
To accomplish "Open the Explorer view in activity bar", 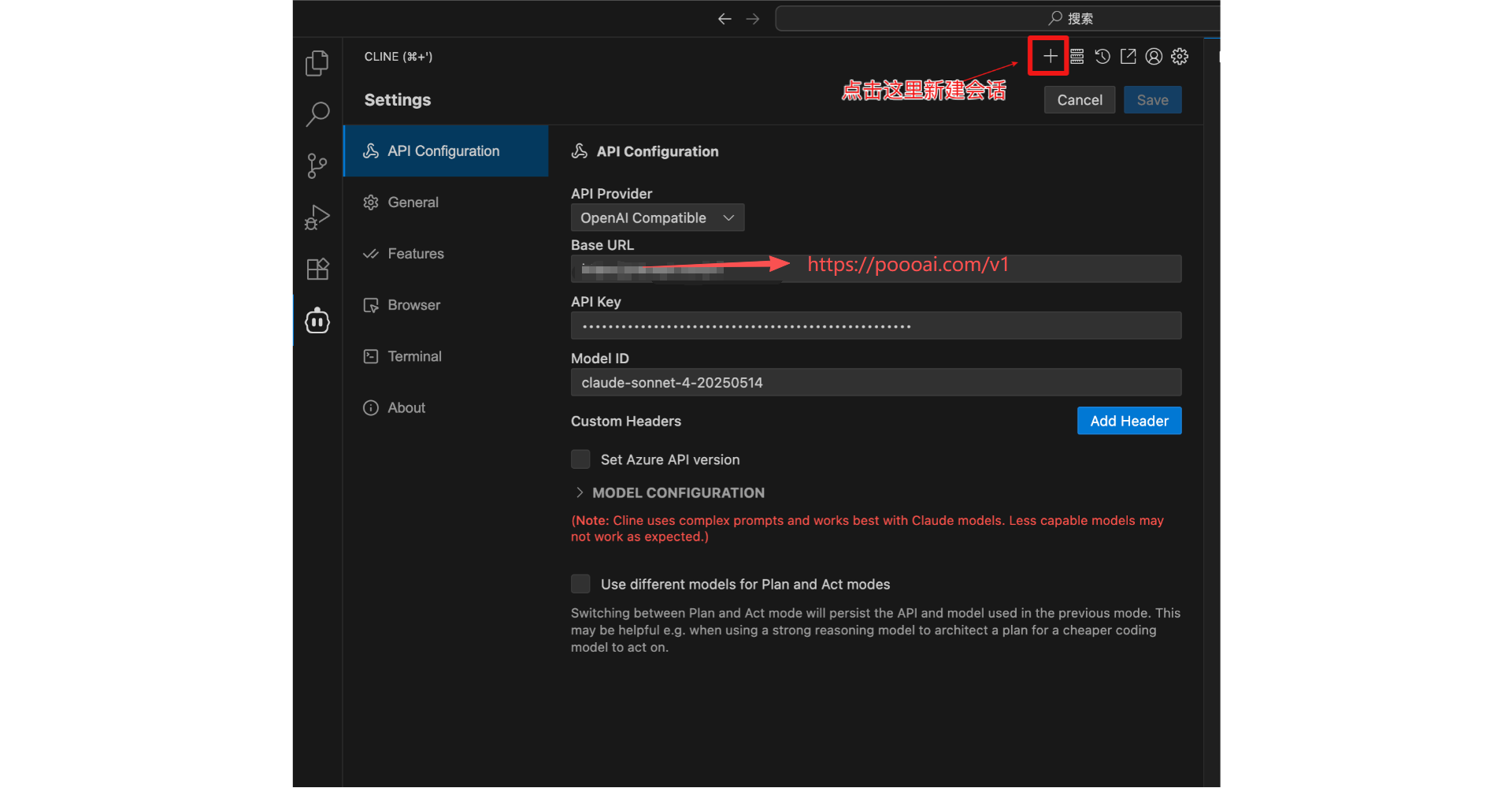I will point(317,63).
